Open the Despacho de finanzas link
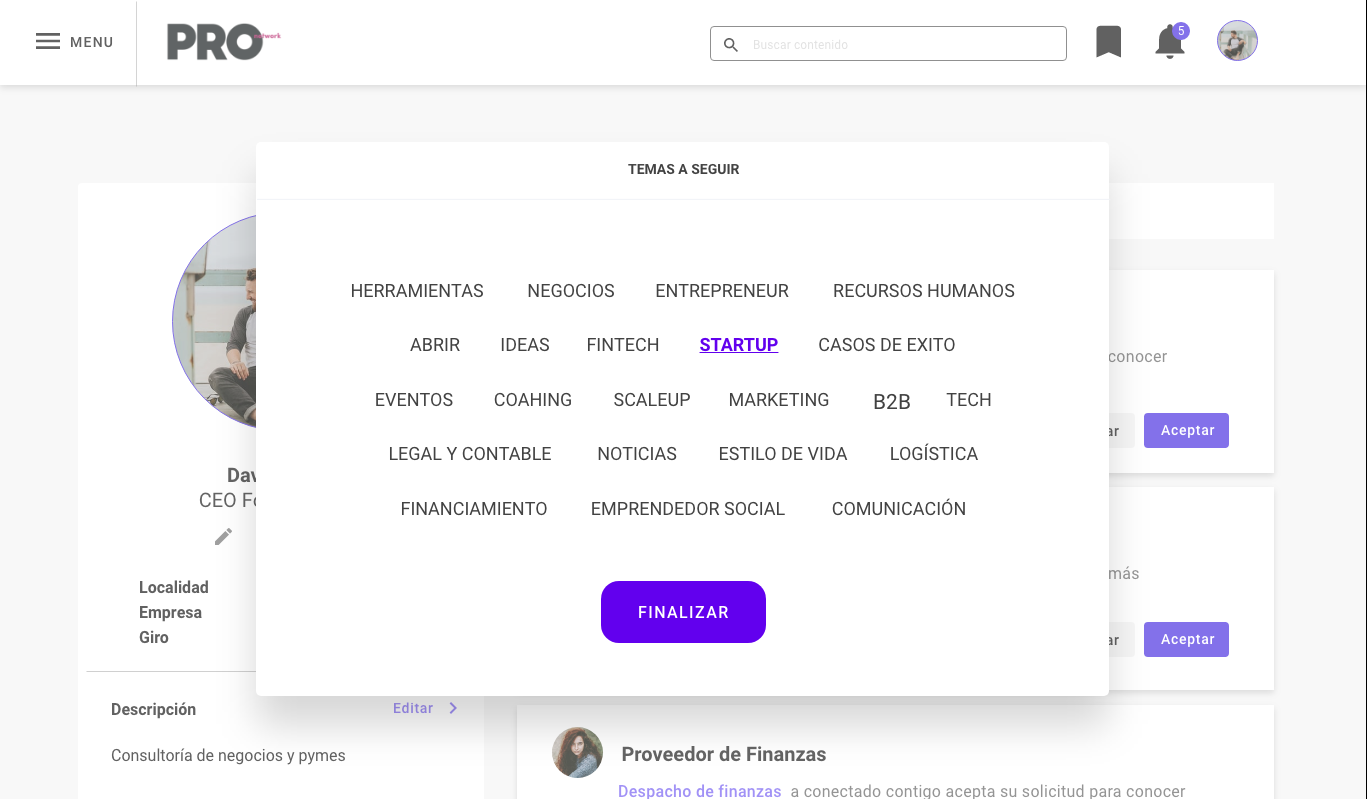 [699, 791]
